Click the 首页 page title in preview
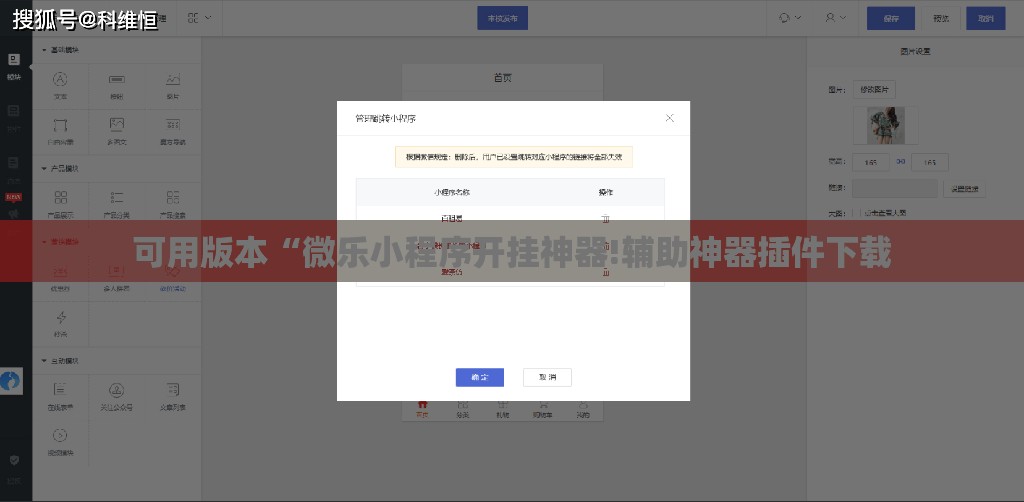Viewport: 1024px width, 502px height. click(502, 78)
